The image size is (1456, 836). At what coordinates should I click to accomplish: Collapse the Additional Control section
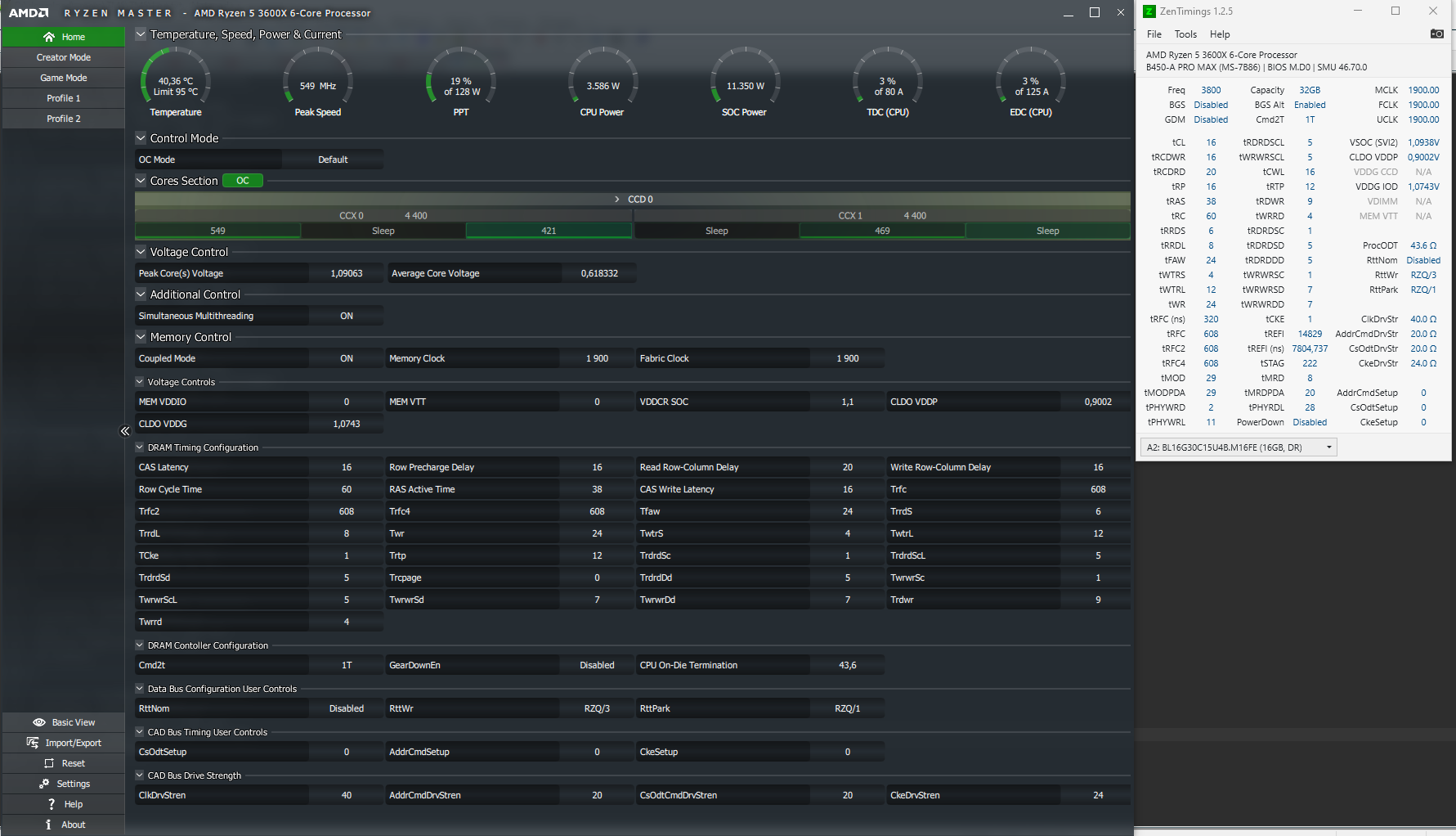click(x=141, y=294)
